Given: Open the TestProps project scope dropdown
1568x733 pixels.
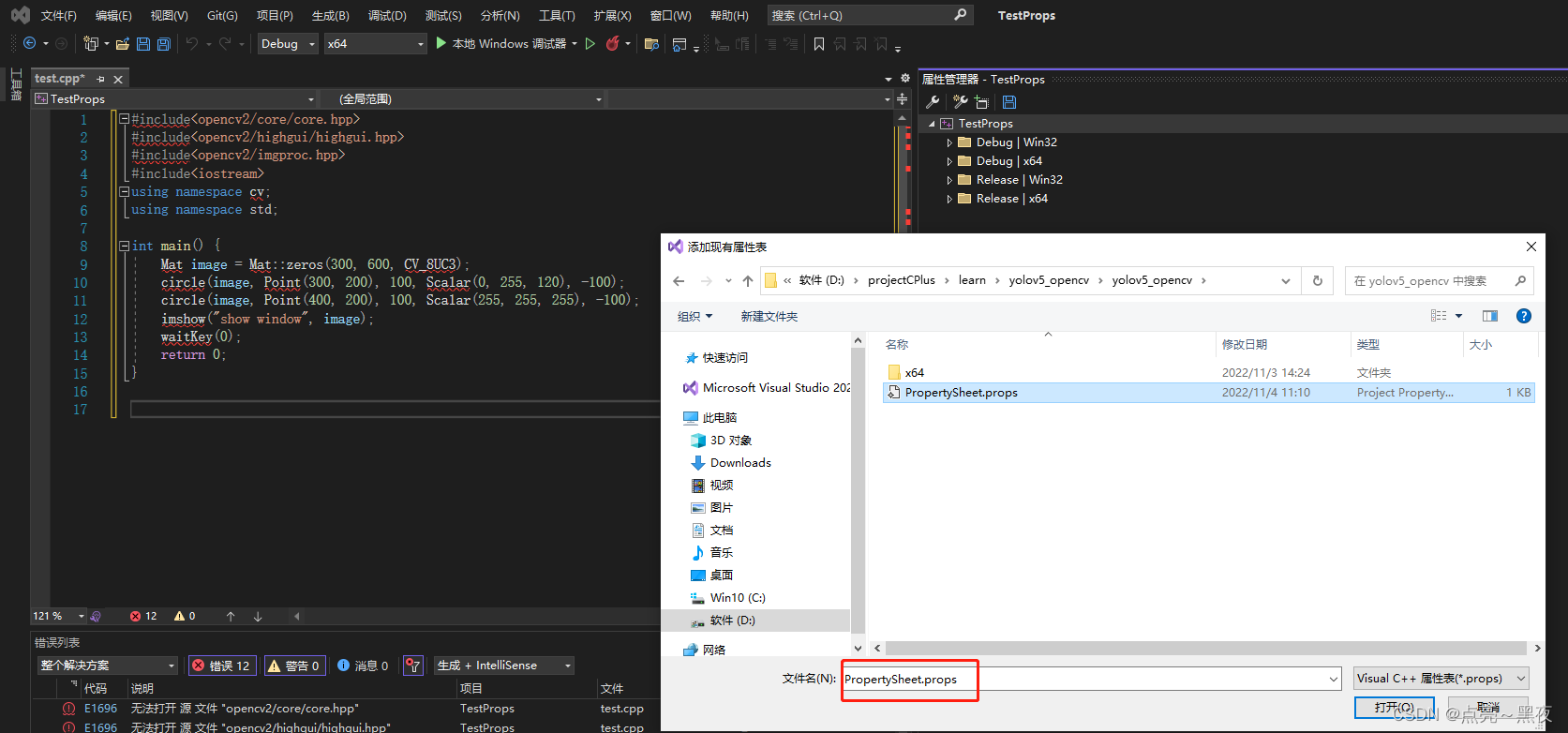Looking at the screenshot, I should point(175,99).
